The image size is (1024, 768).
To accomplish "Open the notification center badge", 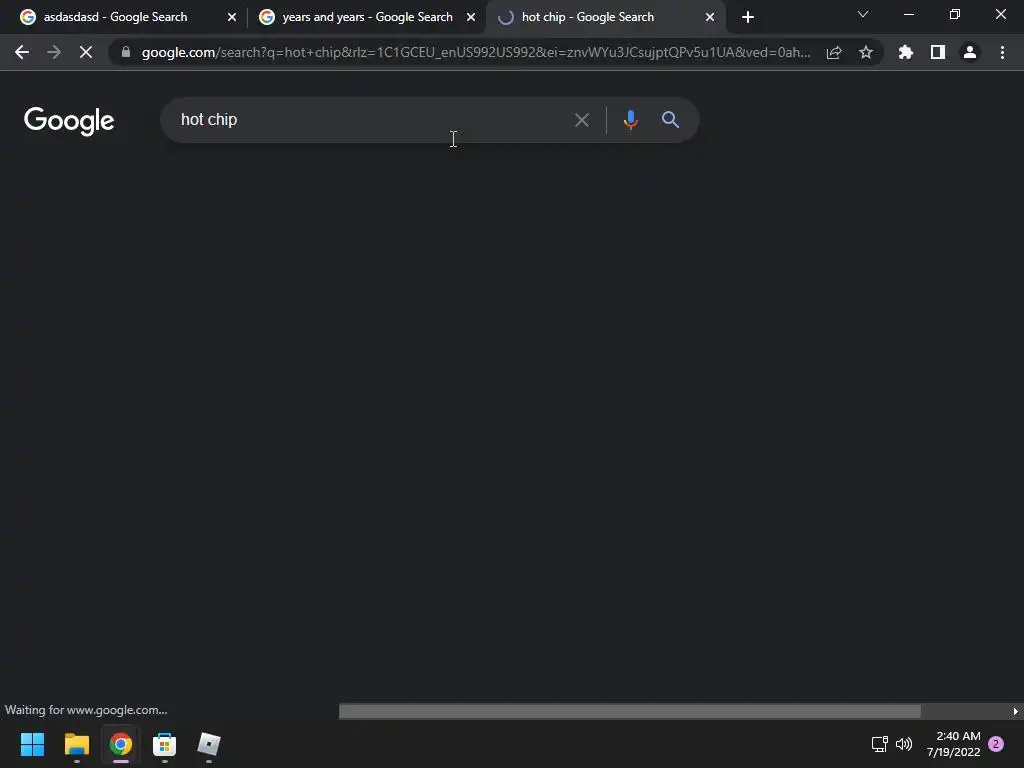I will coord(996,744).
